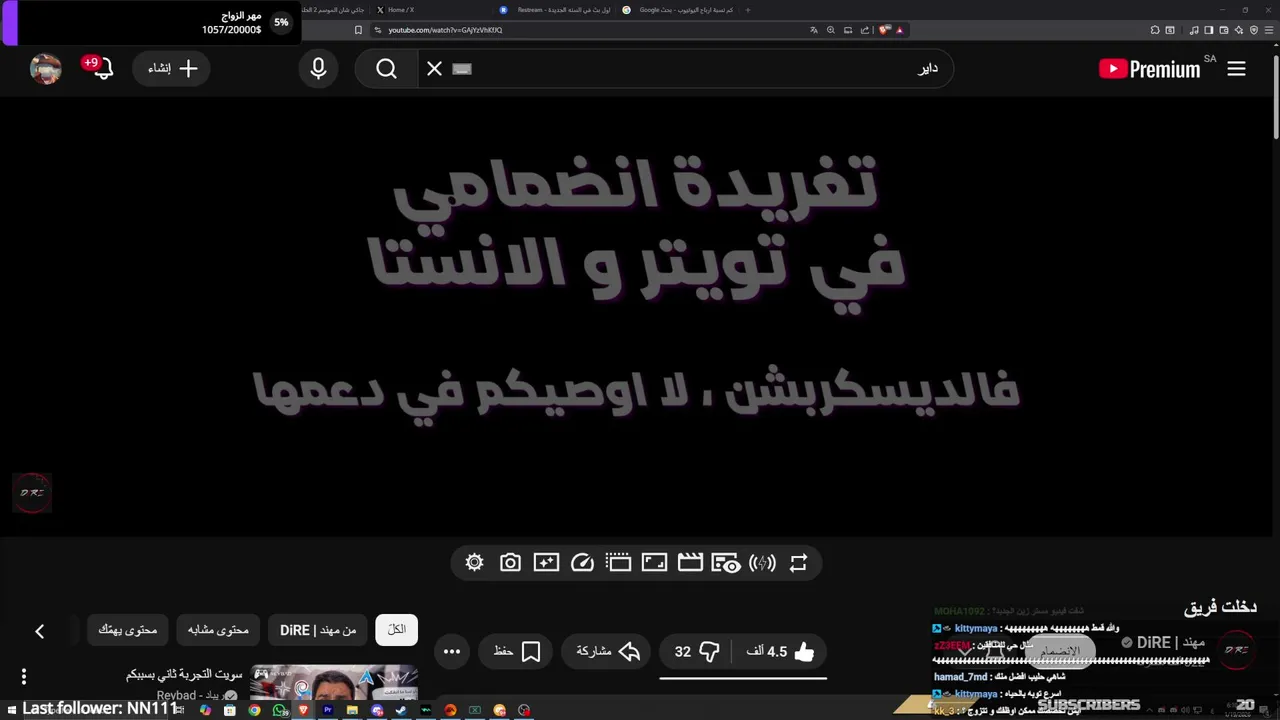Click the expand video size icon
Image resolution: width=1280 pixels, height=720 pixels.
click(x=654, y=563)
